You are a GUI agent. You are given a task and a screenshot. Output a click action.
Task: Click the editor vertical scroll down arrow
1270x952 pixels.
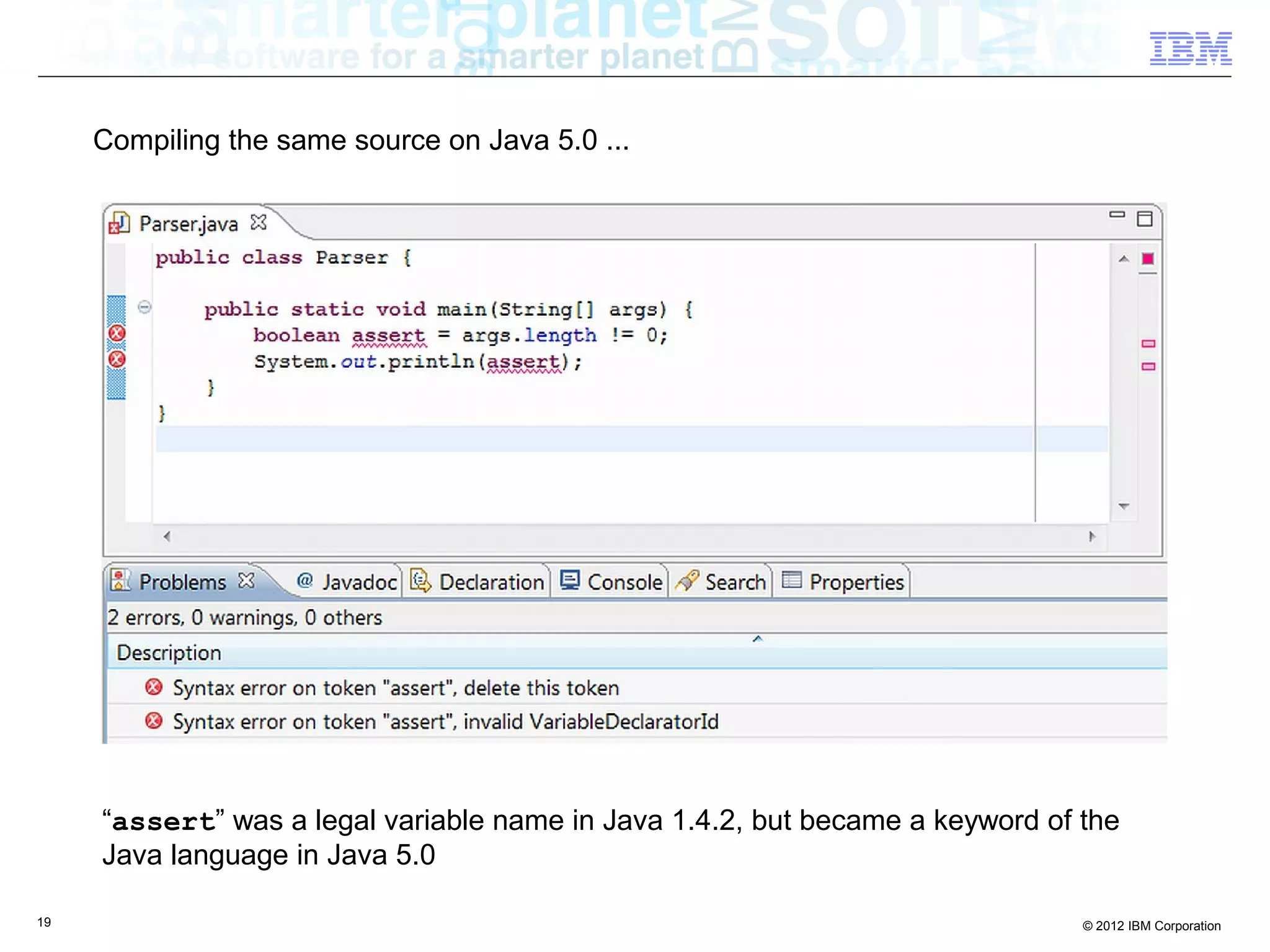(x=1124, y=506)
